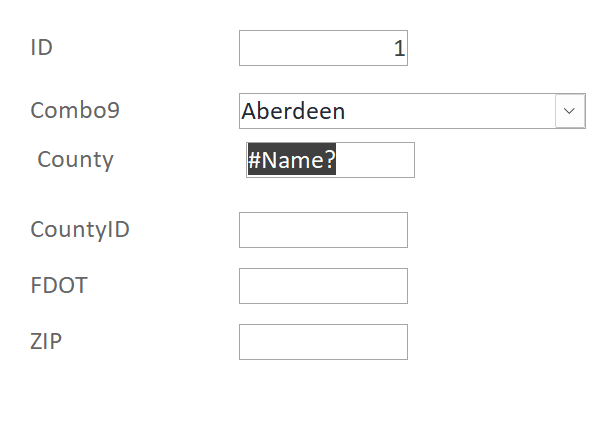603x445 pixels.
Task: Click the Aberdeen text in Combo9
Action: (x=293, y=112)
